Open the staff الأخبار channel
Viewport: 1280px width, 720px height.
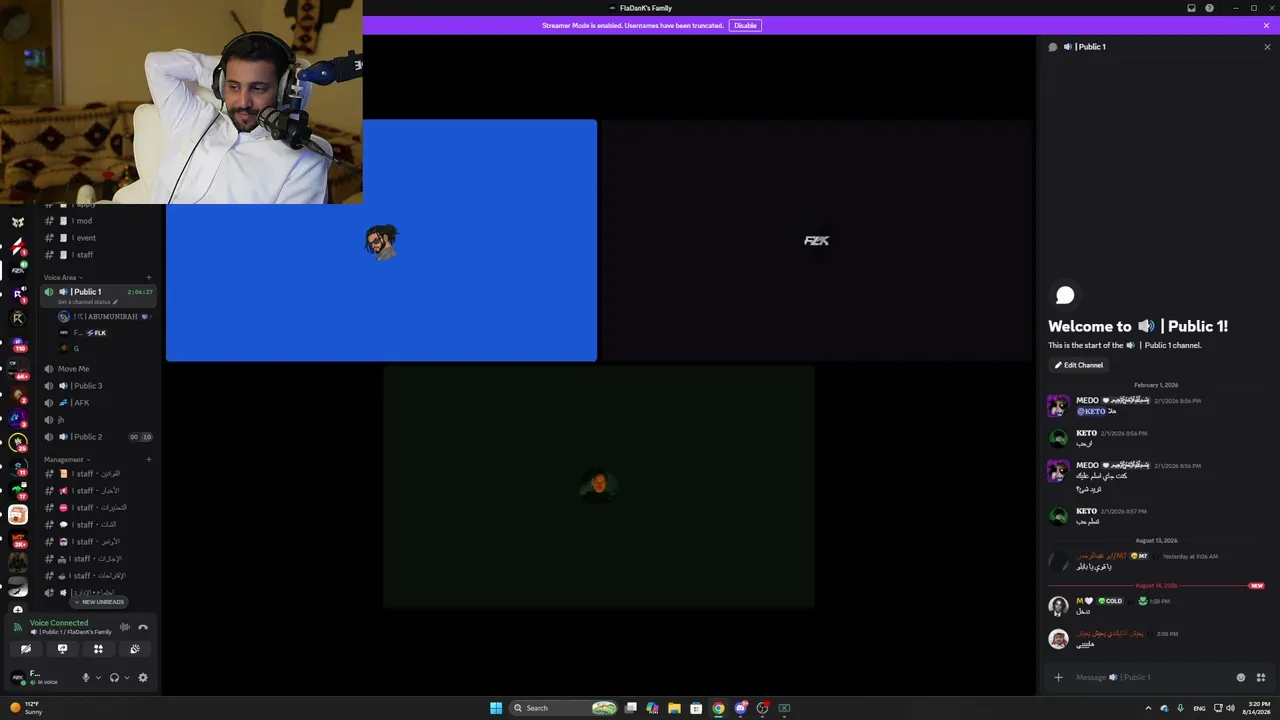[98, 491]
